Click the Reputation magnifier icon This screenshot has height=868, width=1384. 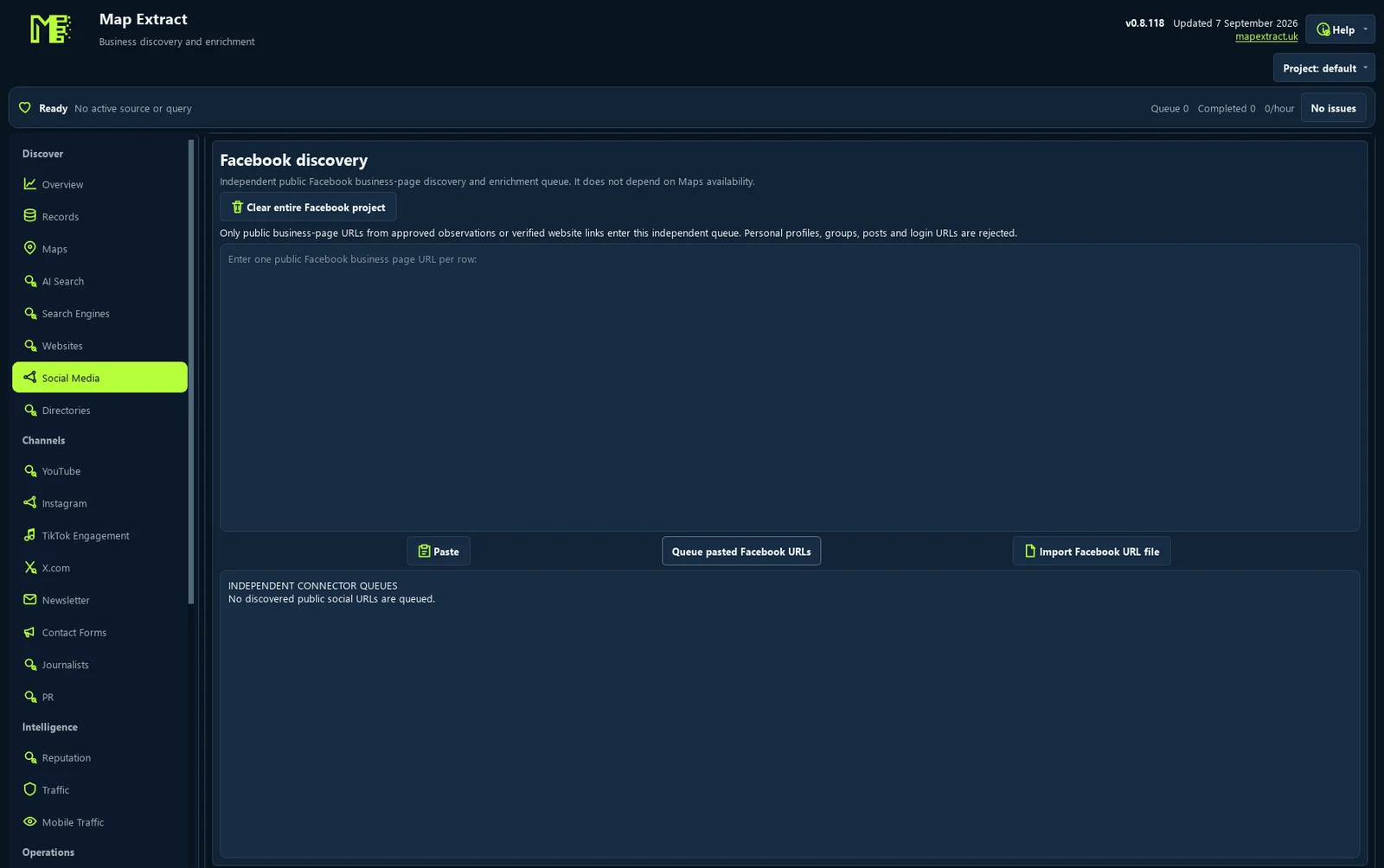(30, 757)
